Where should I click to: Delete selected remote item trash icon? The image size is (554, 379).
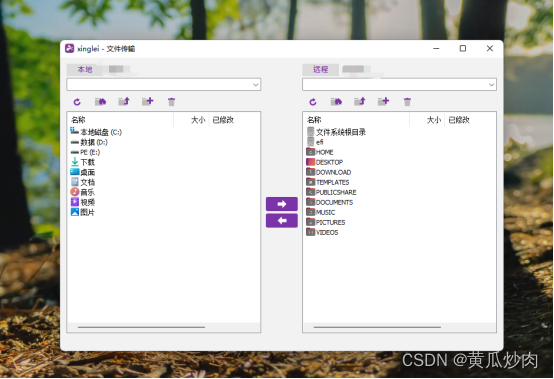[407, 102]
